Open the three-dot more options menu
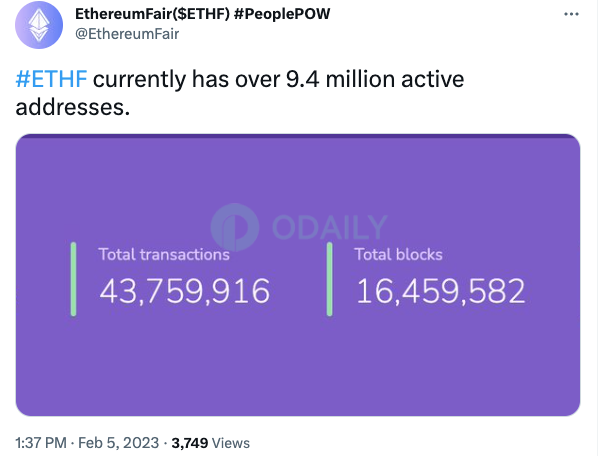The height and width of the screenshot is (456, 599). pos(571,14)
